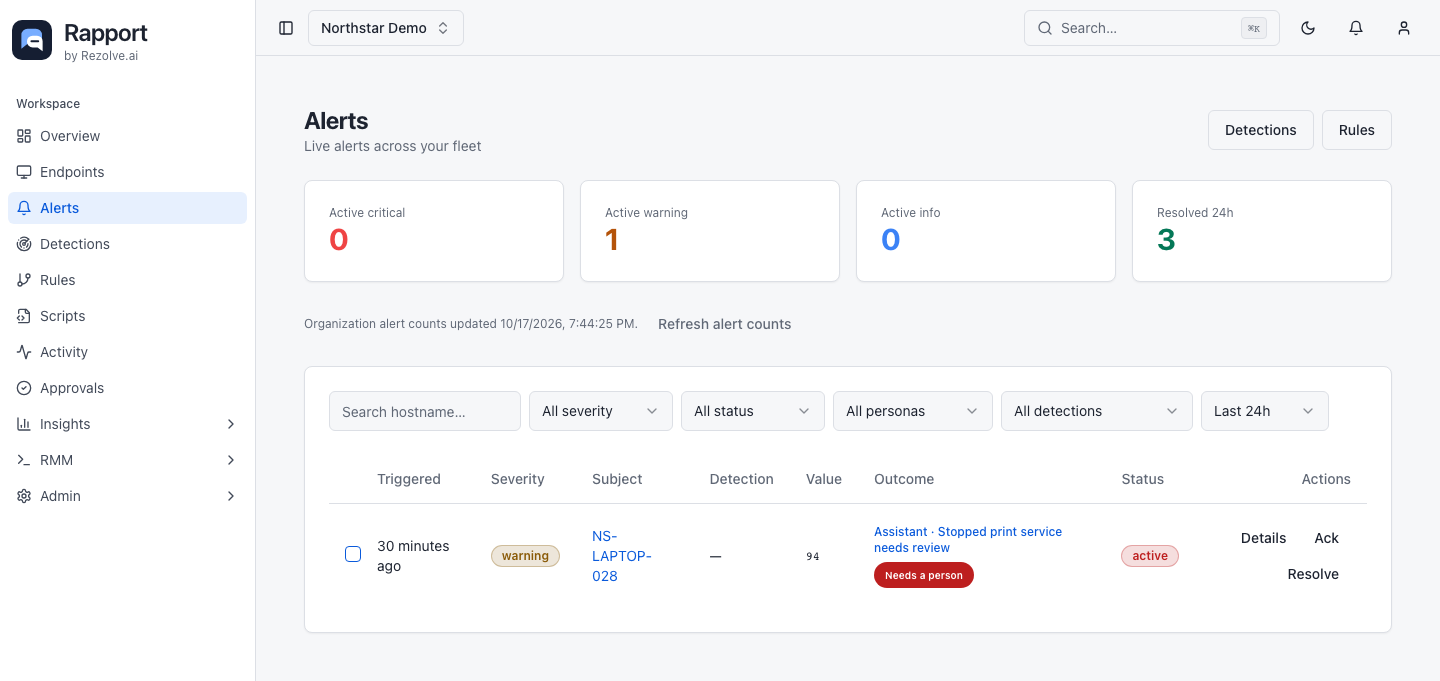Open the Stopped print service outcome link
The height and width of the screenshot is (681, 1440).
pos(968,540)
